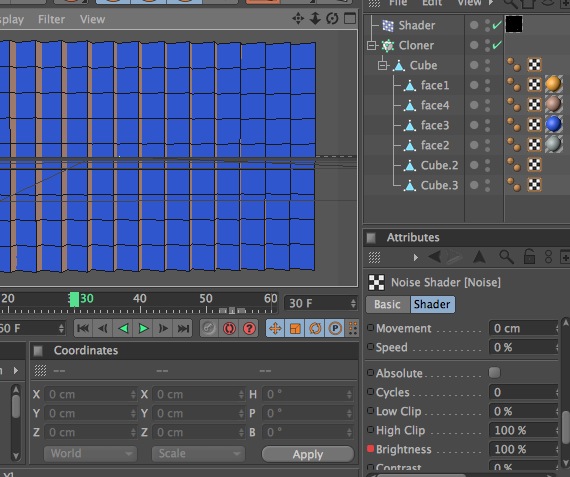570x477 pixels.
Task: Click the search icon in Attributes toolbar
Action: [x=506, y=257]
